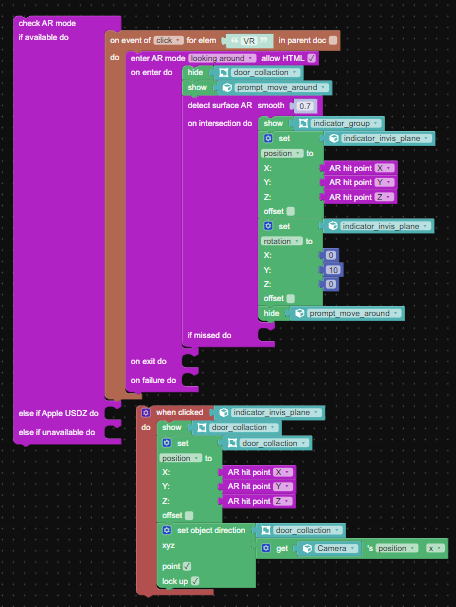Viewport: 456px width, 607px height.
Task: Click gear icon on 'set object direction' block
Action: point(166,530)
